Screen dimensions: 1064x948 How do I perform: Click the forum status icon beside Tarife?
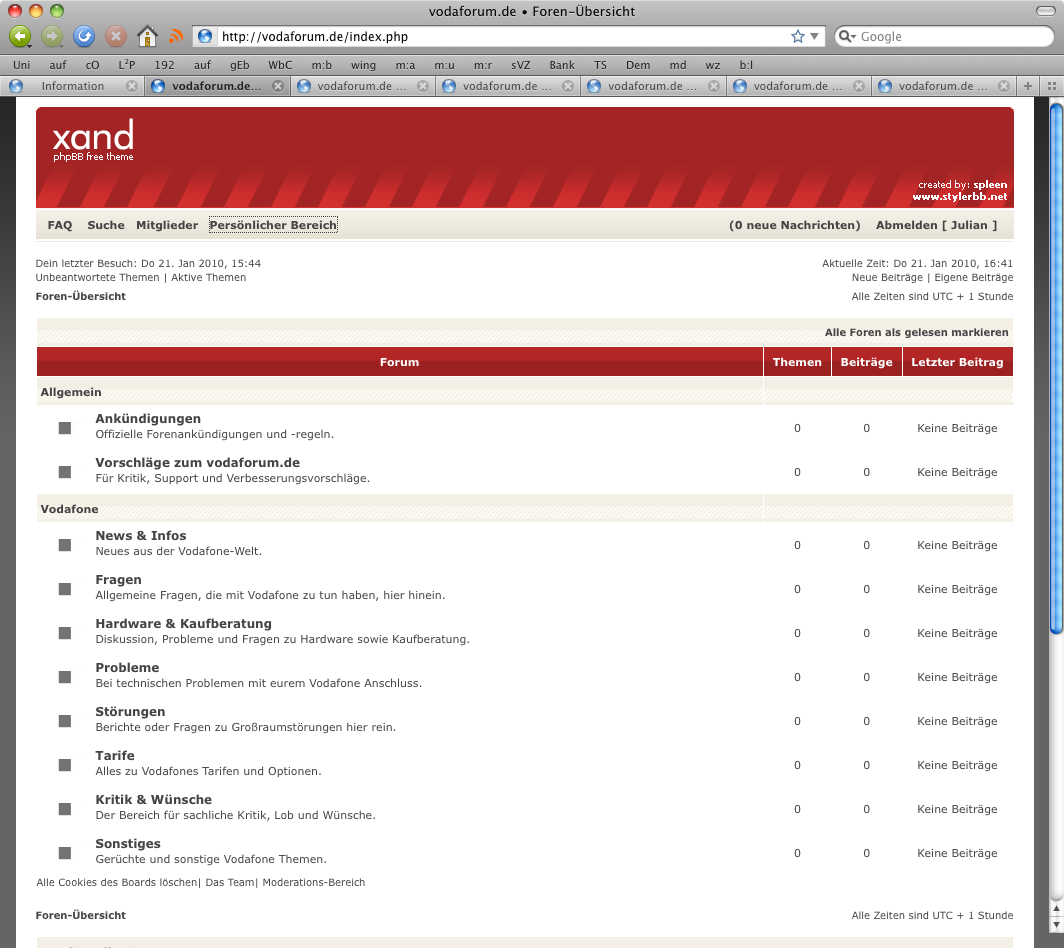pyautogui.click(x=65, y=765)
